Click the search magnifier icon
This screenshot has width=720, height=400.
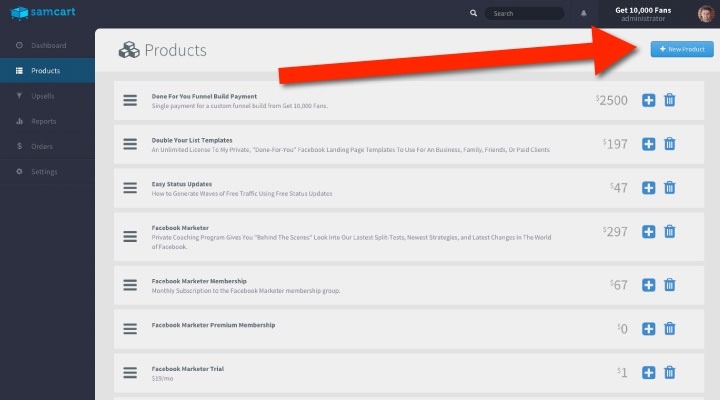point(473,13)
